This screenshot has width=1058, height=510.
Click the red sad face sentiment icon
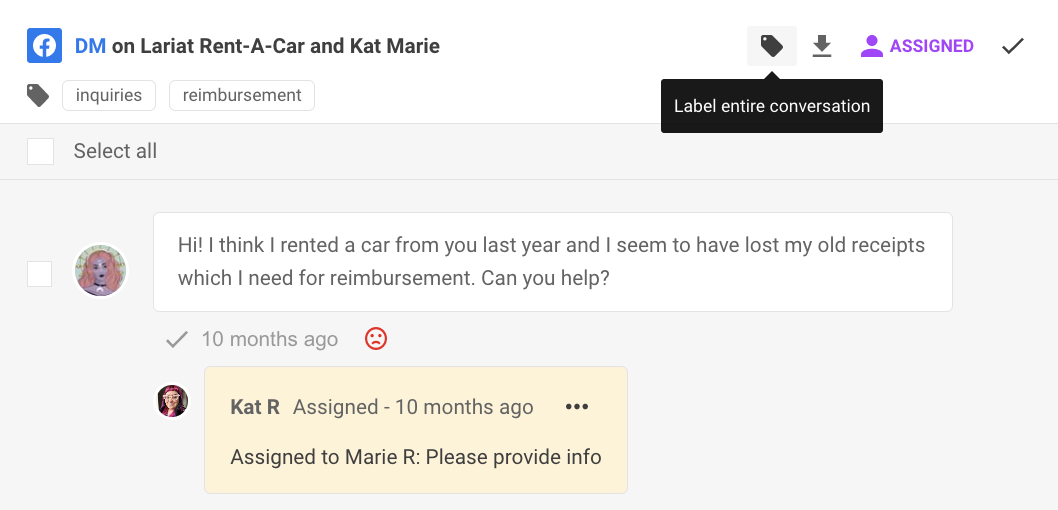(376, 339)
